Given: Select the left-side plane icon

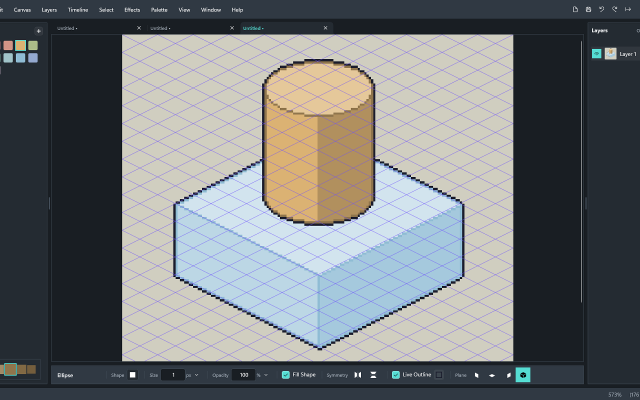Looking at the screenshot, I should pos(476,375).
